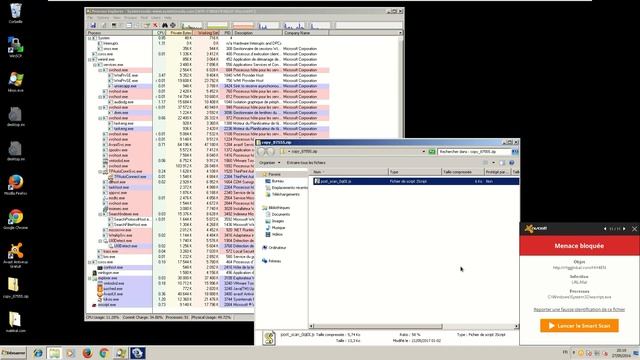This screenshot has height=360, width=640.
Task: Click the Back navigation arrow in Explorer window
Action: tap(262, 151)
